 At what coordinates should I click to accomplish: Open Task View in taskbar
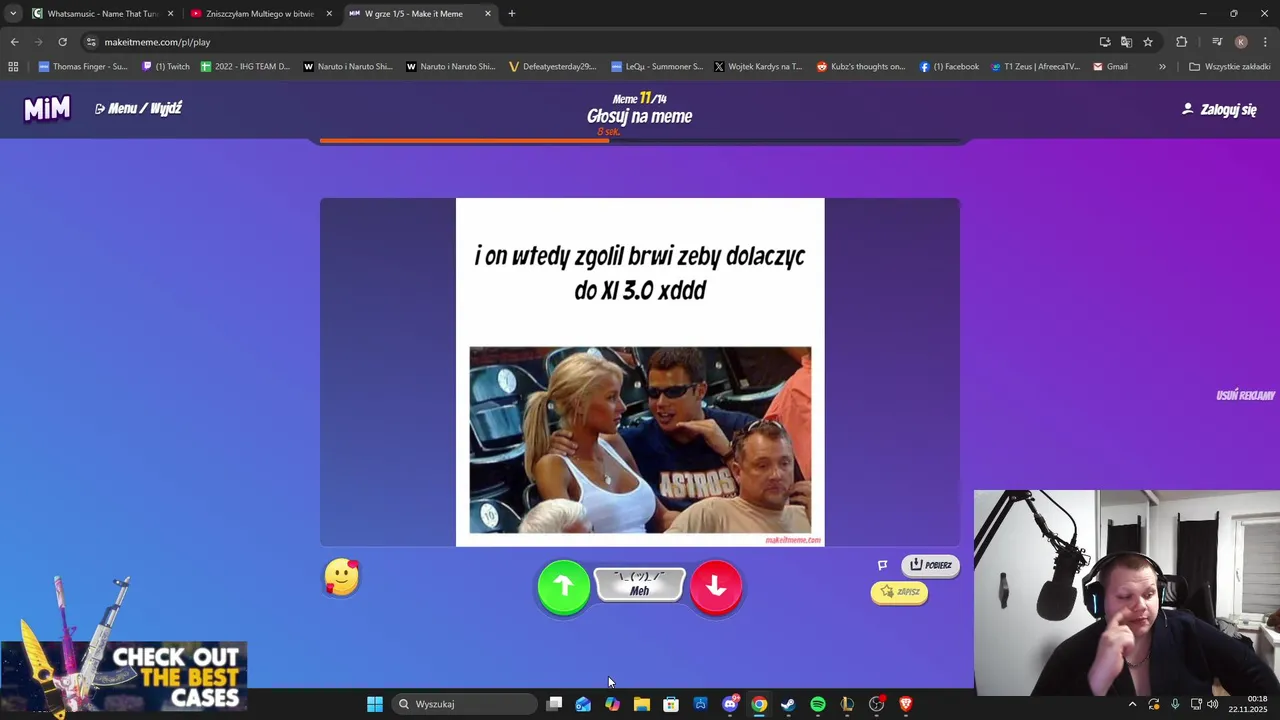555,704
